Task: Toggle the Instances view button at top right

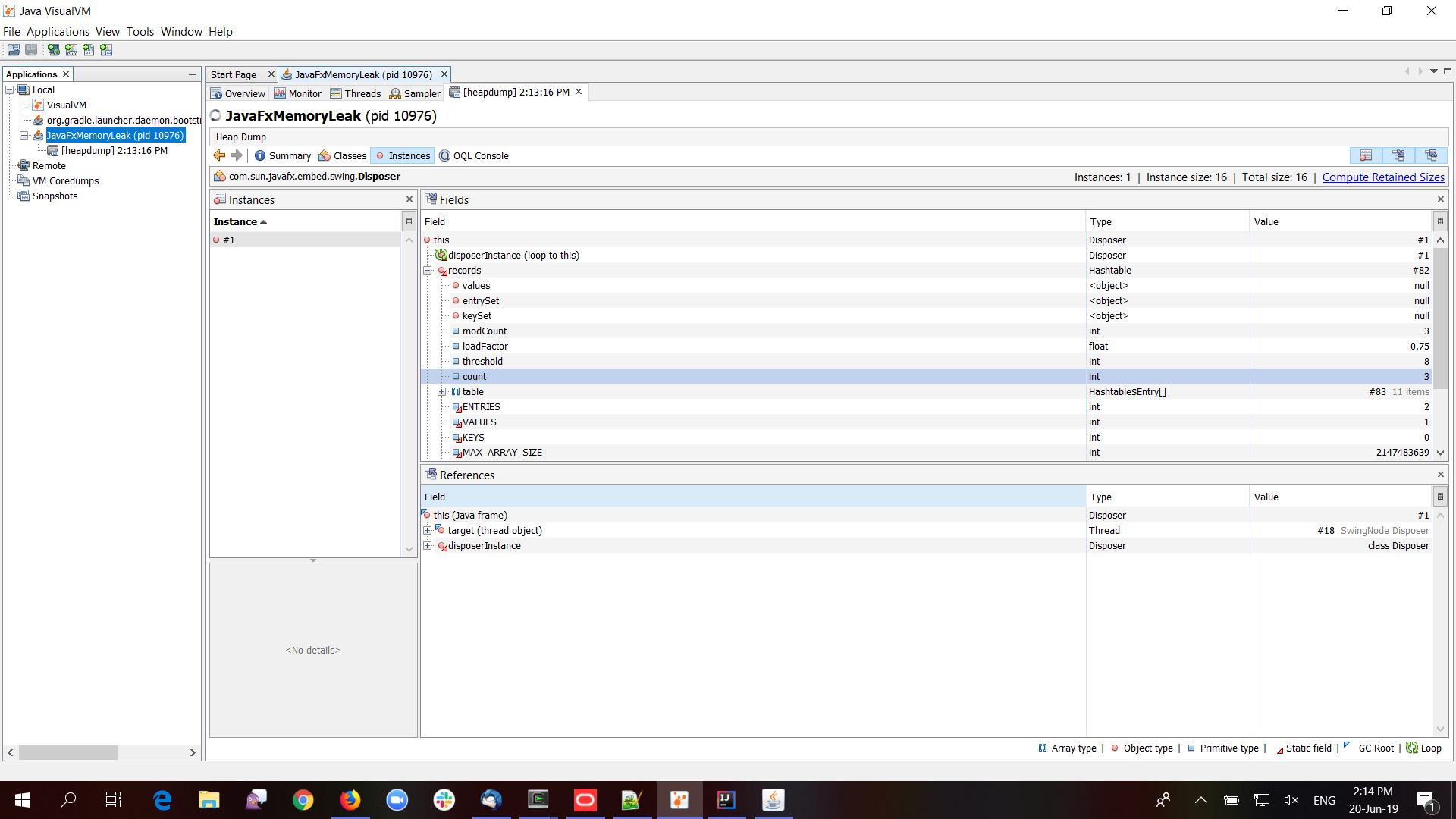Action: pos(1365,155)
